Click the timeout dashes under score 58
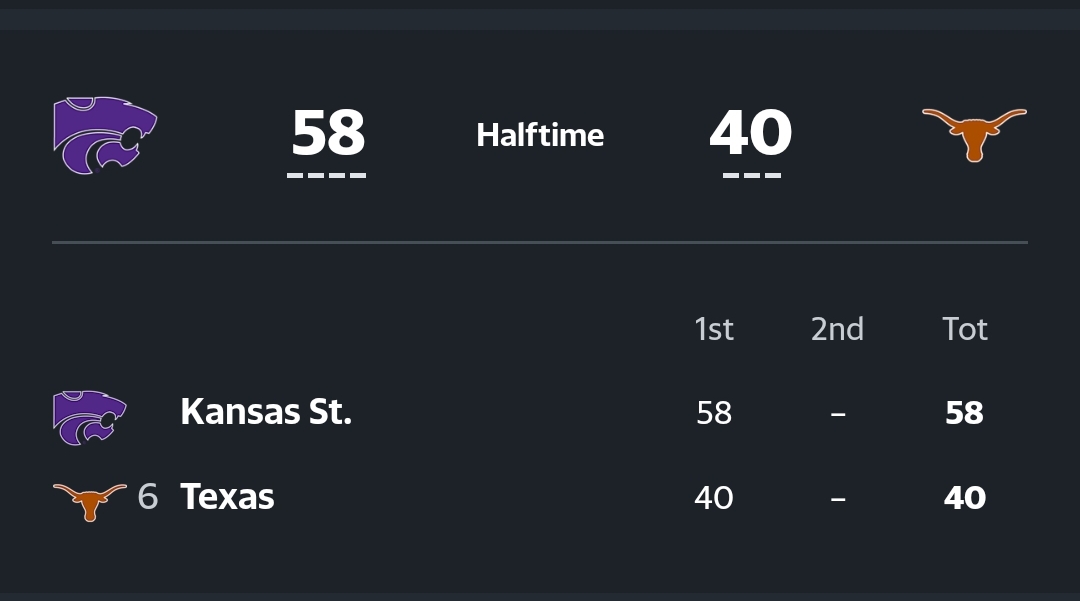 tap(327, 176)
